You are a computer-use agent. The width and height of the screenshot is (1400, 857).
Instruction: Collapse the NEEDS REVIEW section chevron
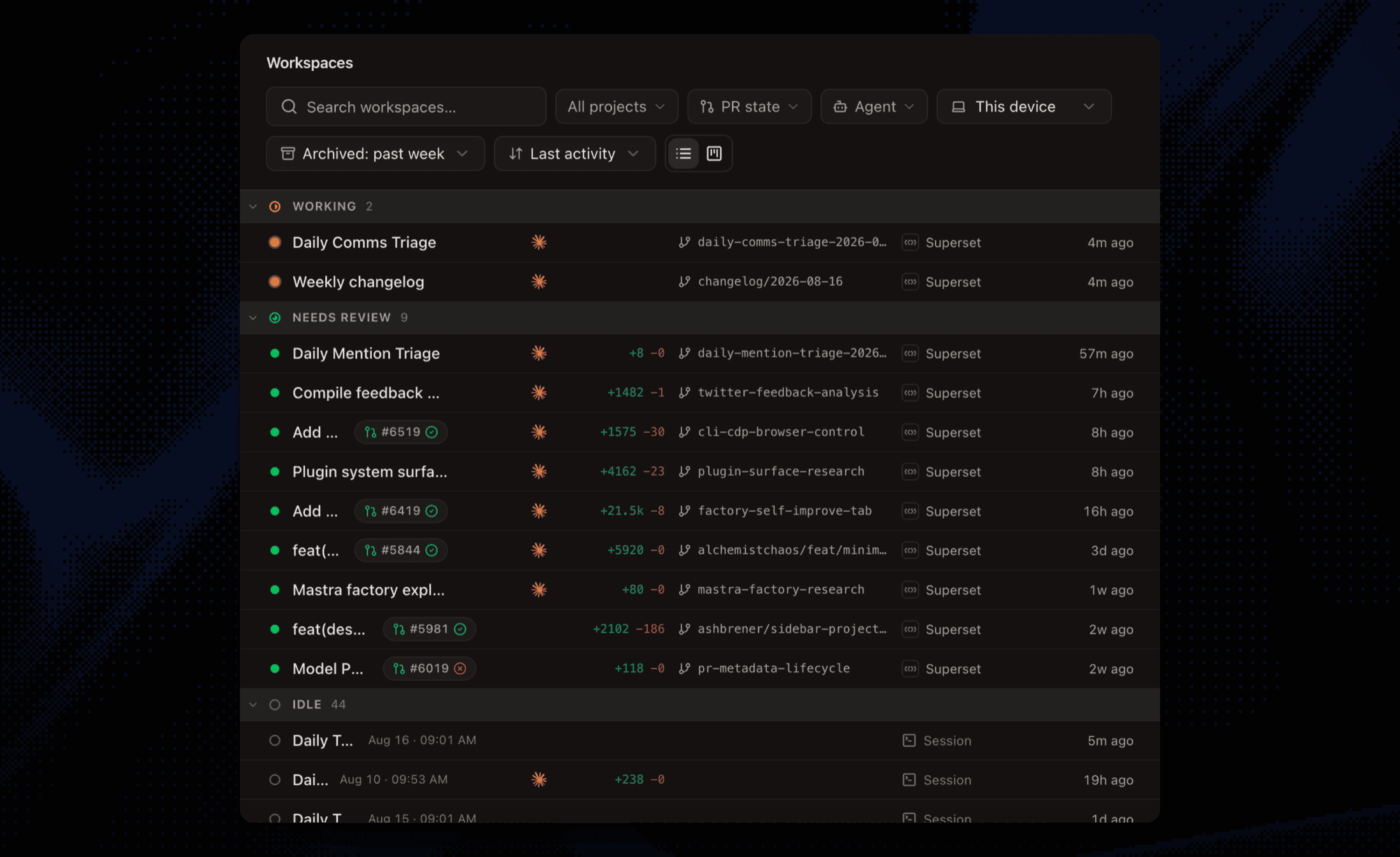(x=253, y=317)
